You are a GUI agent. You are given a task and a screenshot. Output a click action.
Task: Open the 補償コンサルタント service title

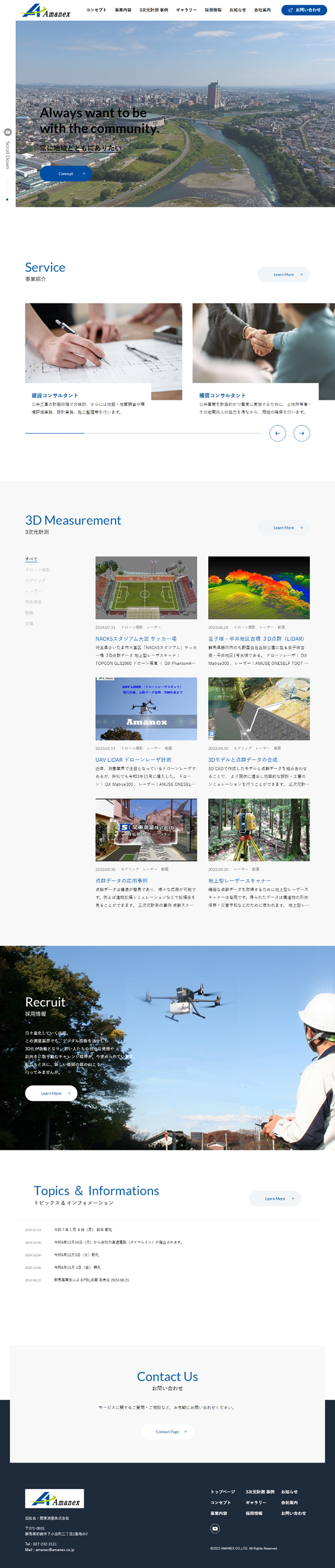[x=223, y=396]
